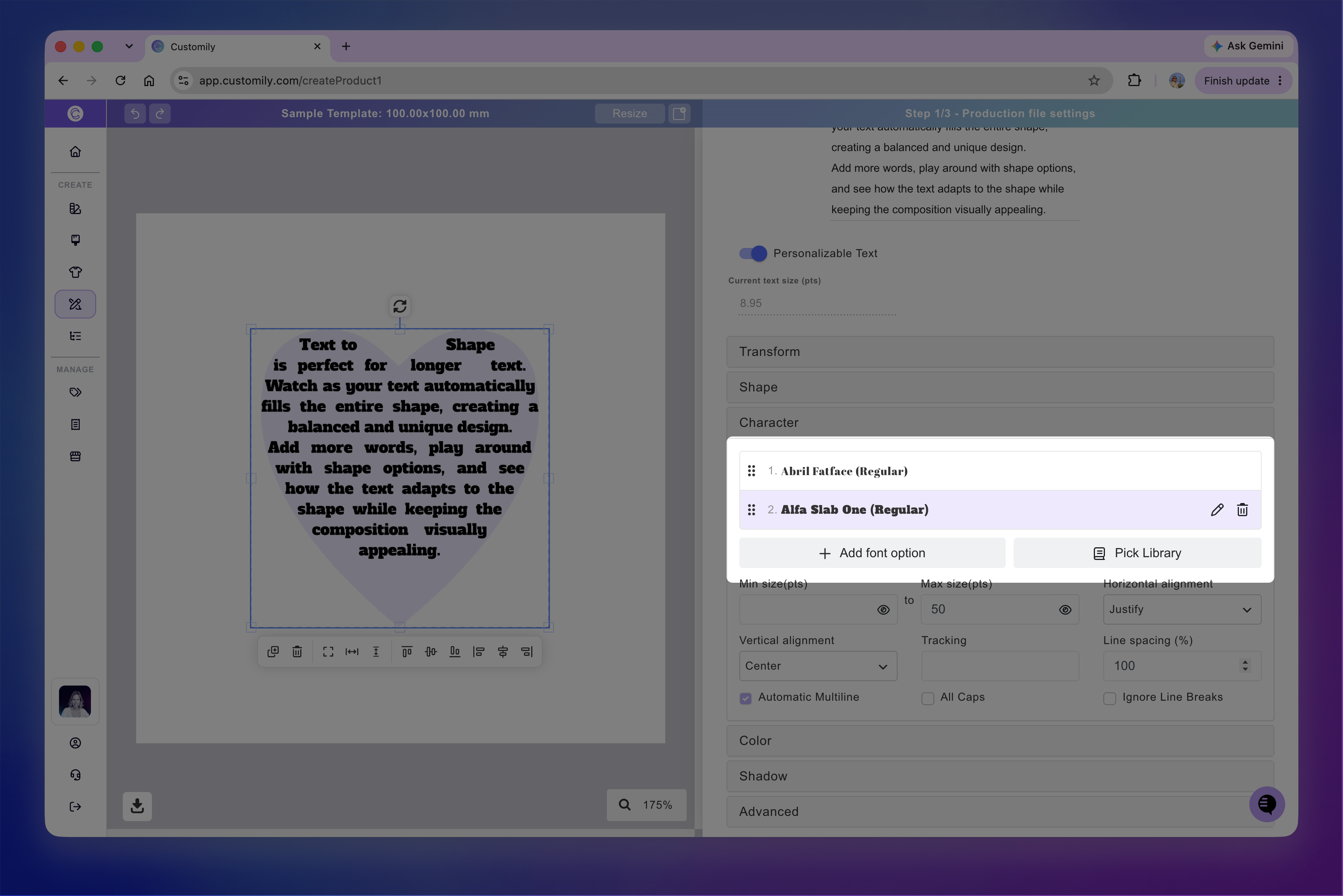Log out with the sidebar exit icon
The image size is (1343, 896).
coord(75,807)
